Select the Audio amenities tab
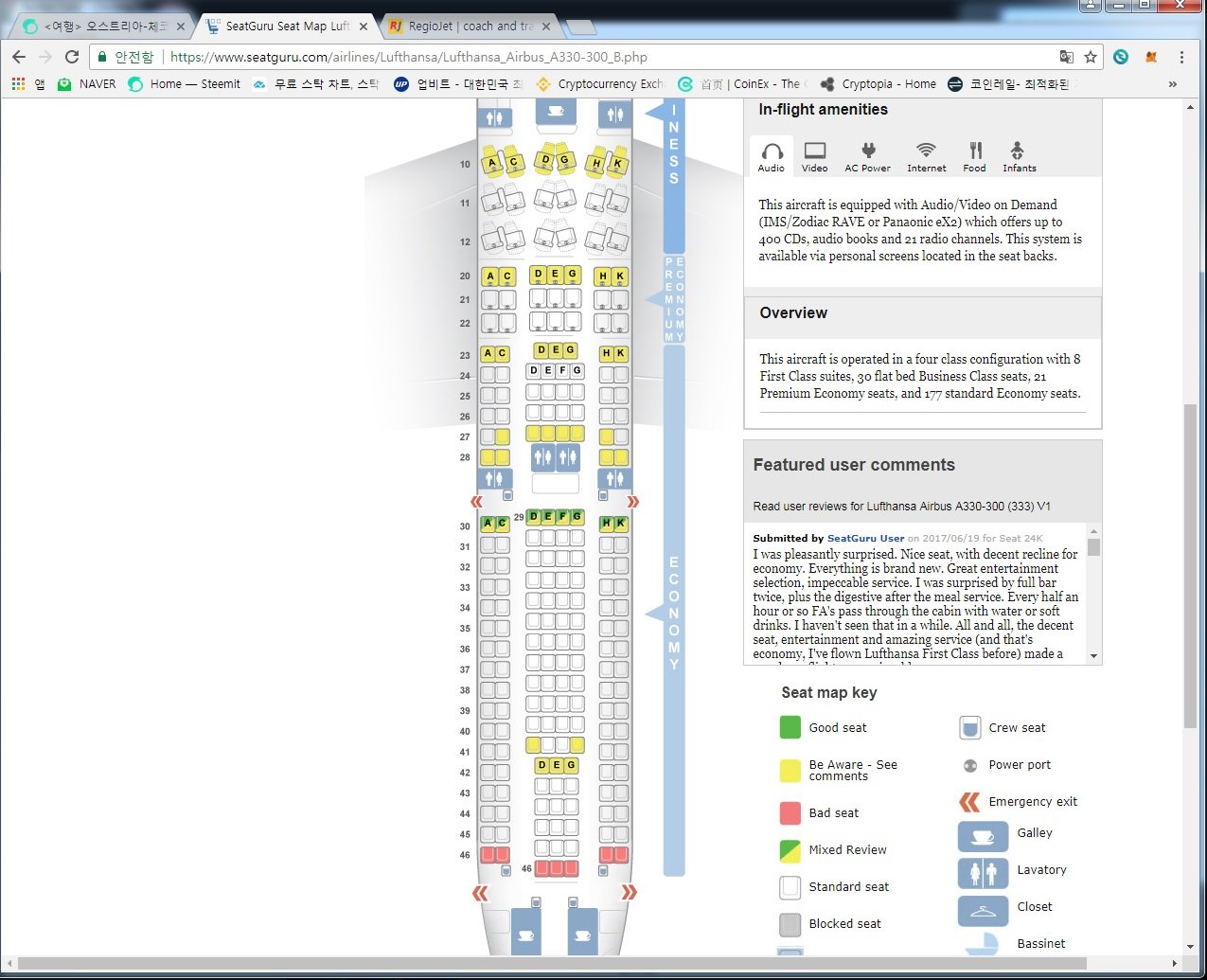This screenshot has height=980, width=1207. tap(772, 156)
